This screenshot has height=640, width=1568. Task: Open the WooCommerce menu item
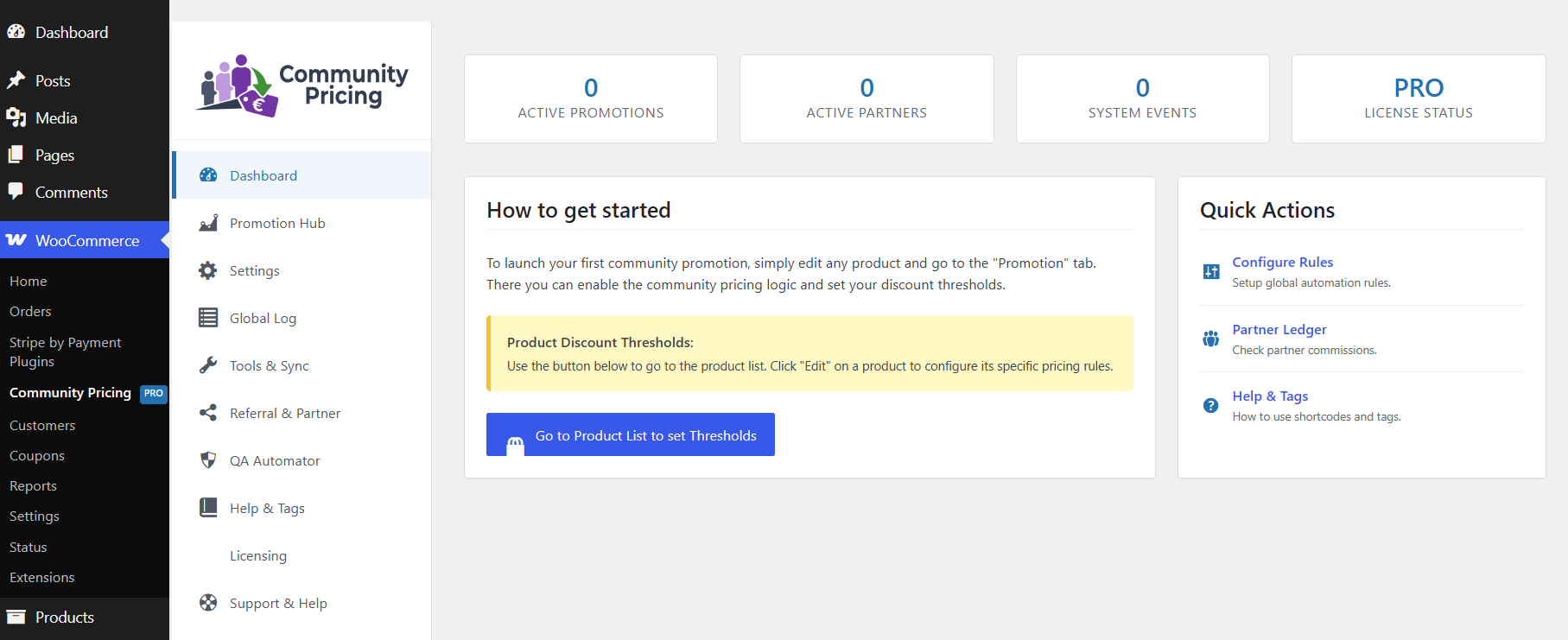(85, 240)
